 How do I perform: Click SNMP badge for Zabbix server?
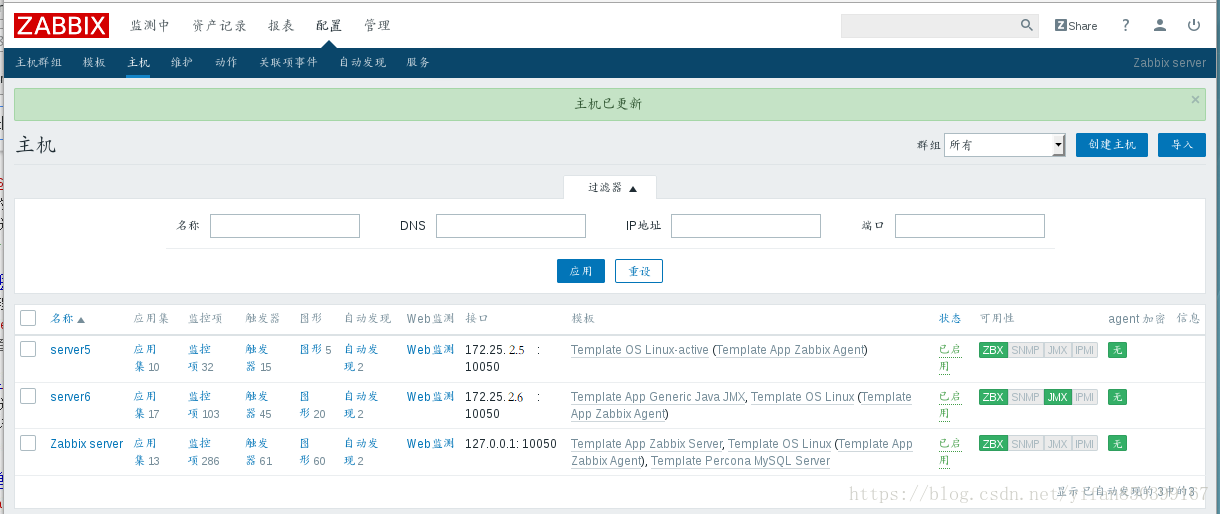pos(1025,444)
